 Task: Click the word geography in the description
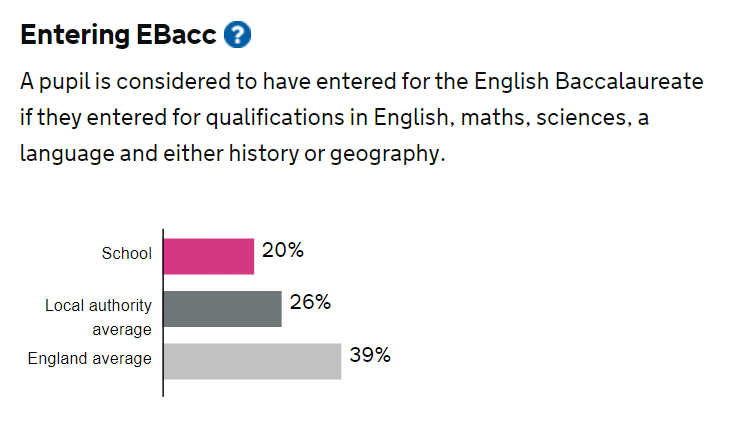385,154
